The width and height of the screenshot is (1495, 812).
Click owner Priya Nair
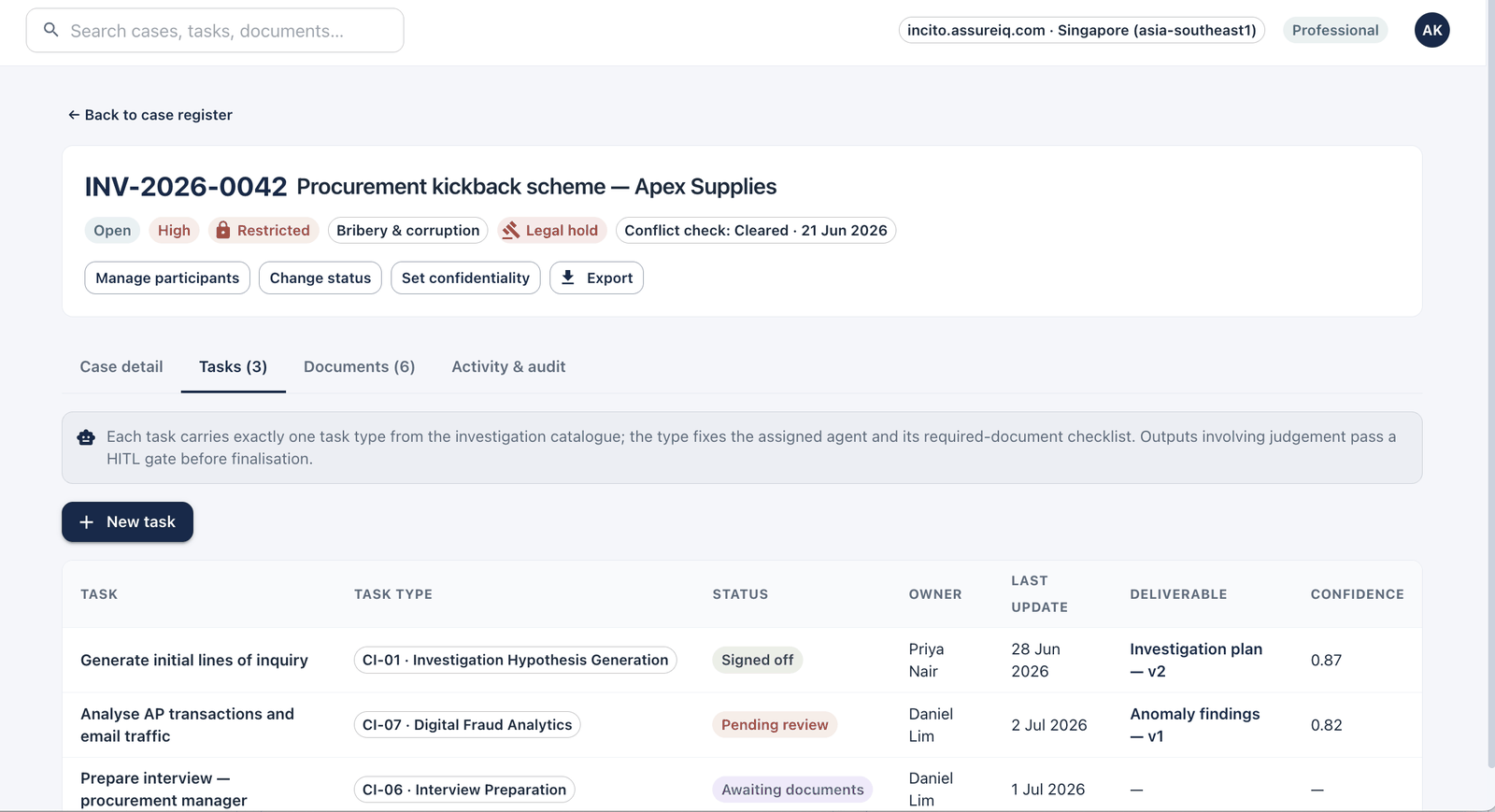[926, 660]
